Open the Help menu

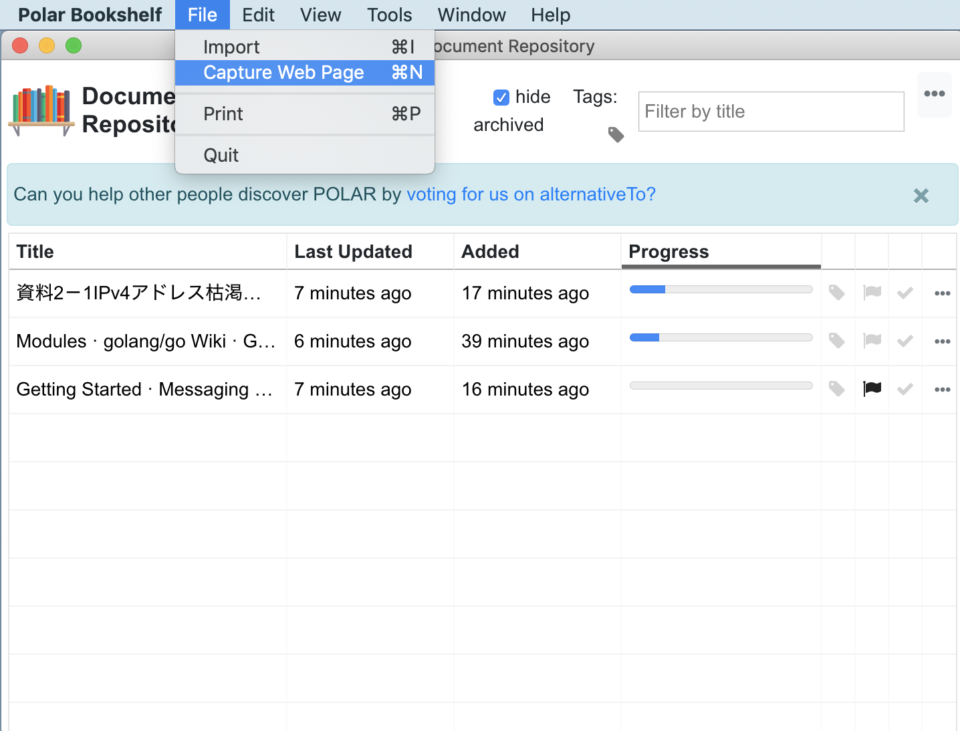click(x=550, y=15)
